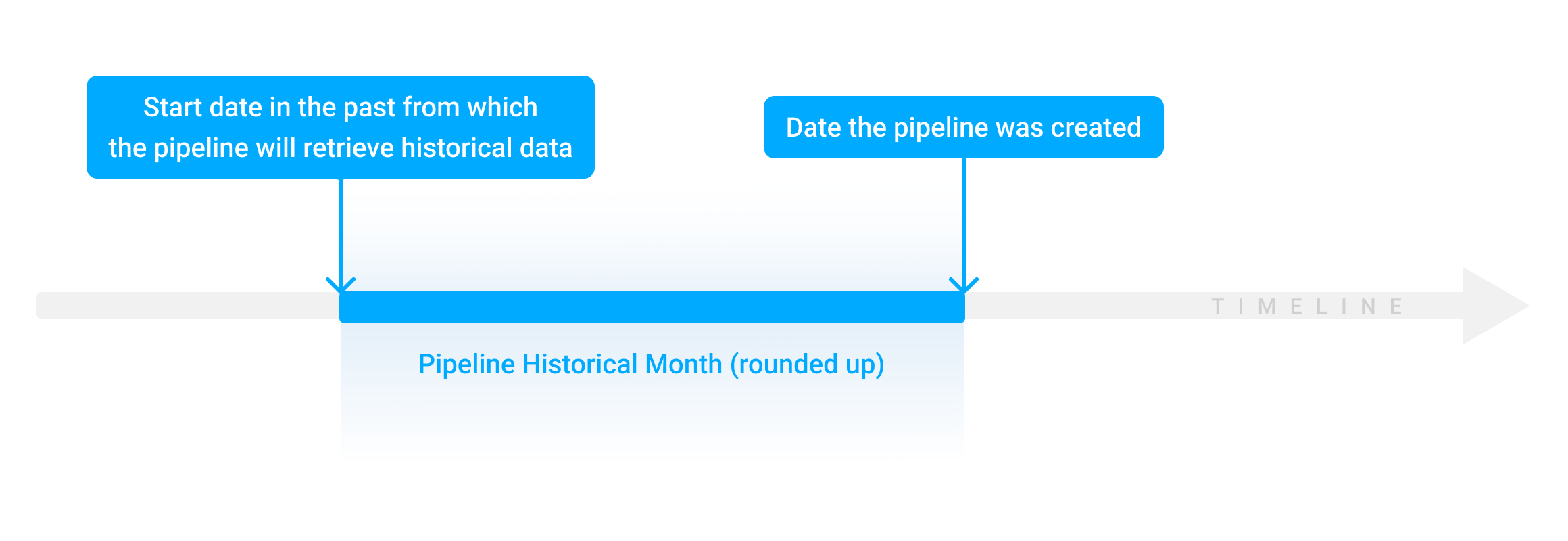Click the right end of the blue bar

pyautogui.click(x=958, y=307)
